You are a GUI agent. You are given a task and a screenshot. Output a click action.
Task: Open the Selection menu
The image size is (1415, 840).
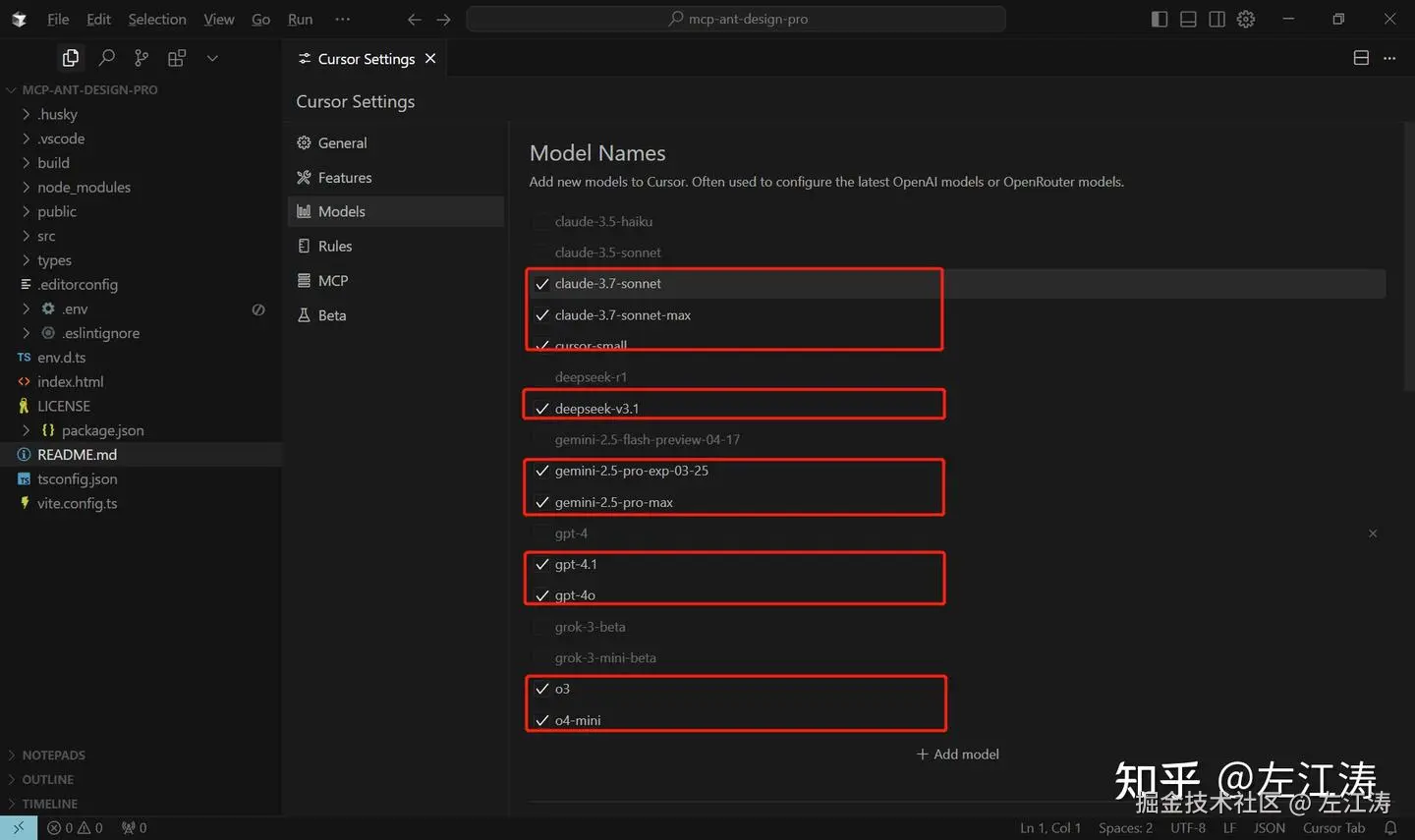tap(156, 20)
